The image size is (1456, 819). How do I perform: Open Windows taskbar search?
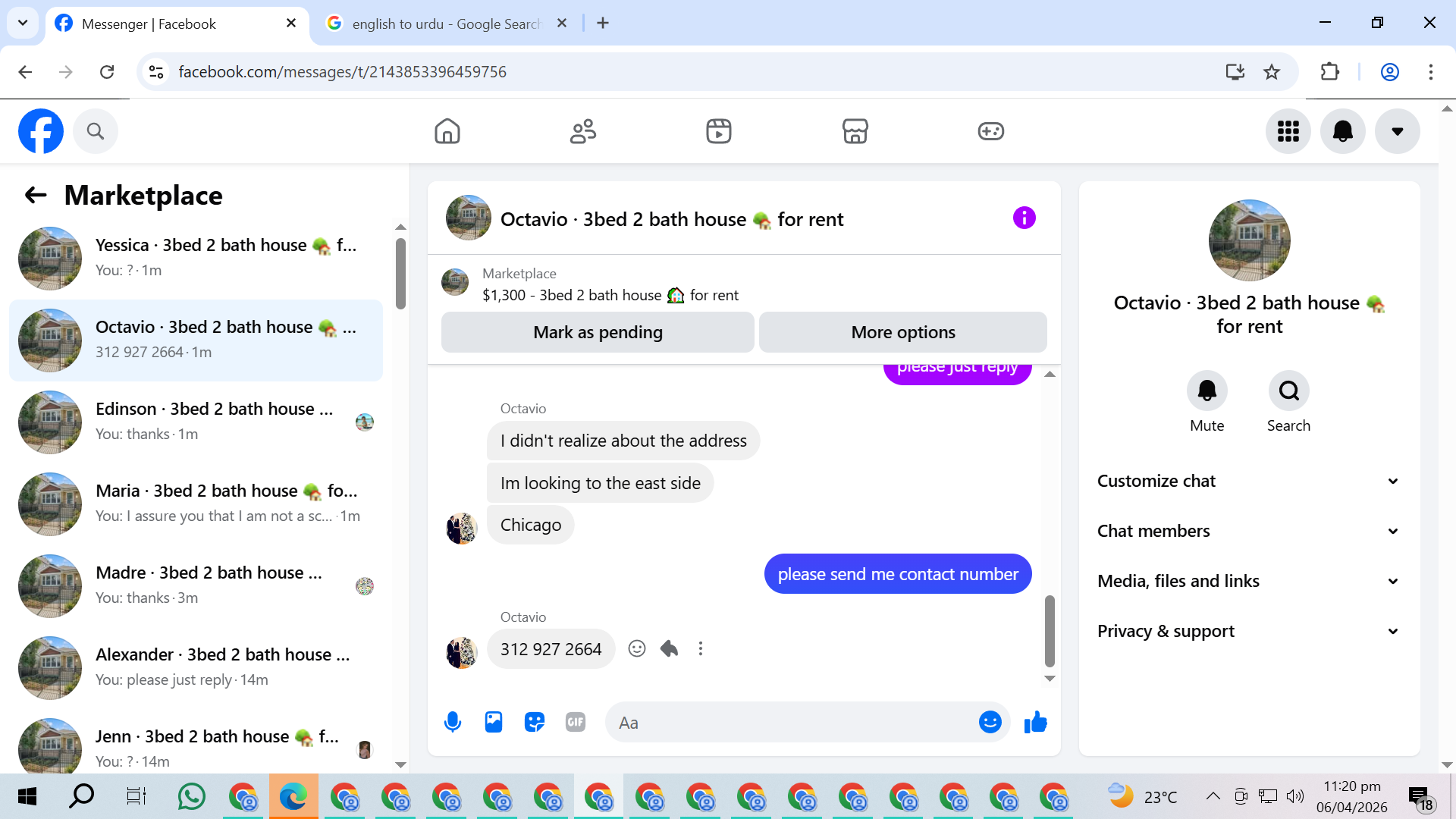81,796
